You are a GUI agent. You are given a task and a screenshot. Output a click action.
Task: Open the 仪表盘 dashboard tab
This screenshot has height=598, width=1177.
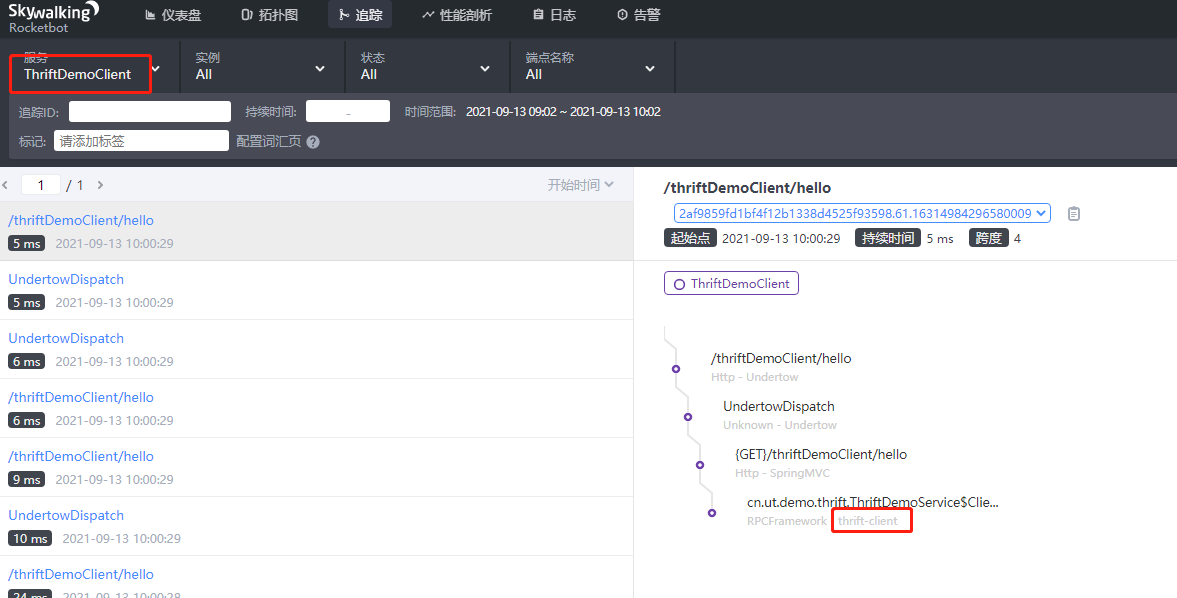tap(173, 15)
